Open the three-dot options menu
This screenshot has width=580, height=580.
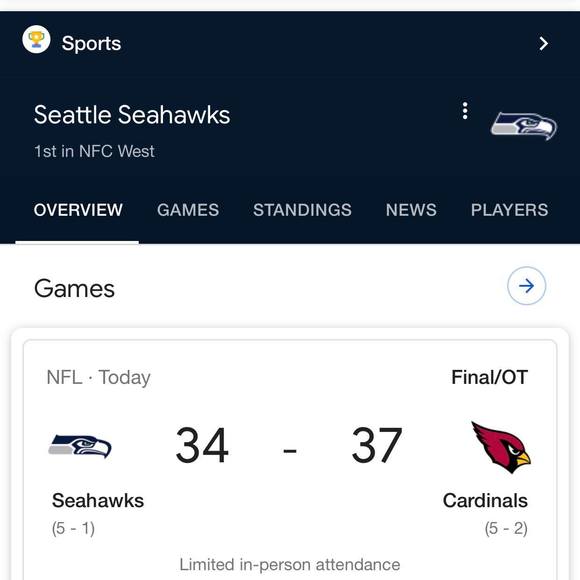pos(465,111)
